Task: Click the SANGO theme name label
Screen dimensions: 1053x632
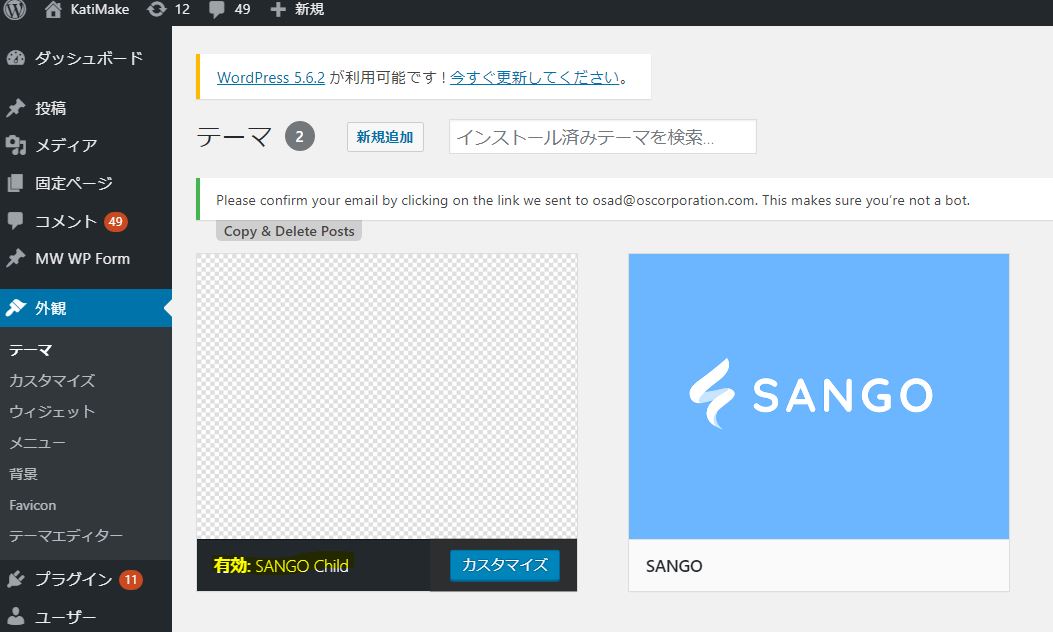Action: tap(674, 566)
